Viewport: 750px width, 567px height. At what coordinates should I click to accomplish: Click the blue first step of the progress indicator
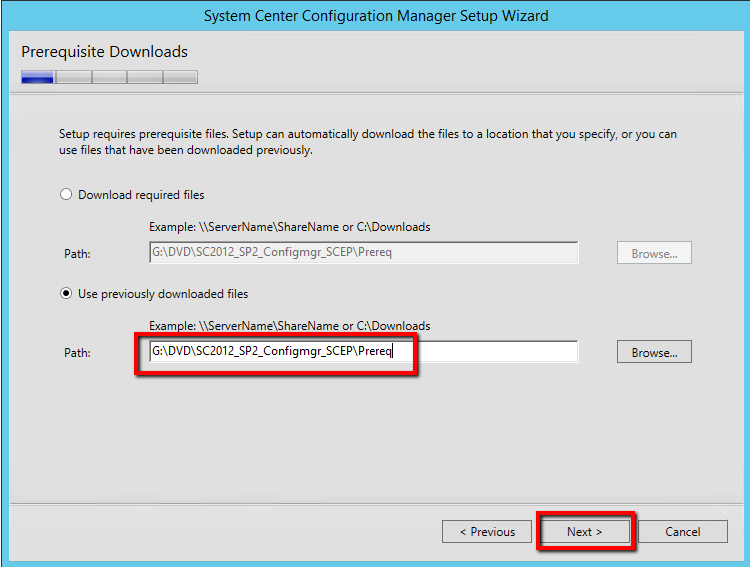coord(37,77)
